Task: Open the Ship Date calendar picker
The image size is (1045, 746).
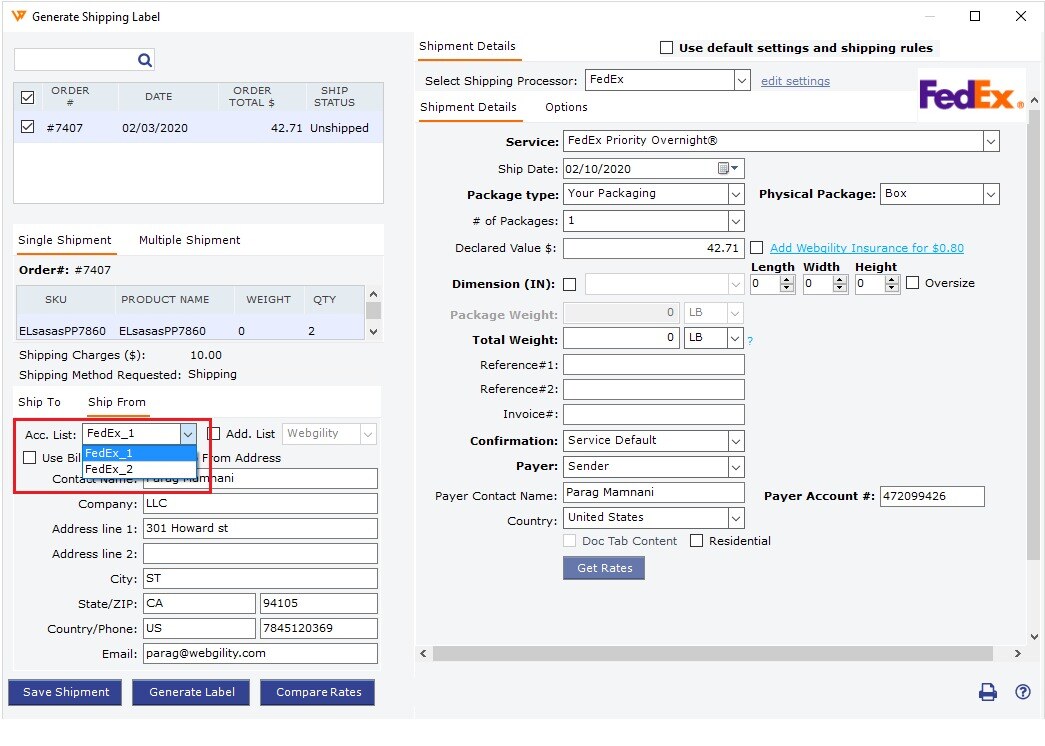Action: click(x=728, y=169)
